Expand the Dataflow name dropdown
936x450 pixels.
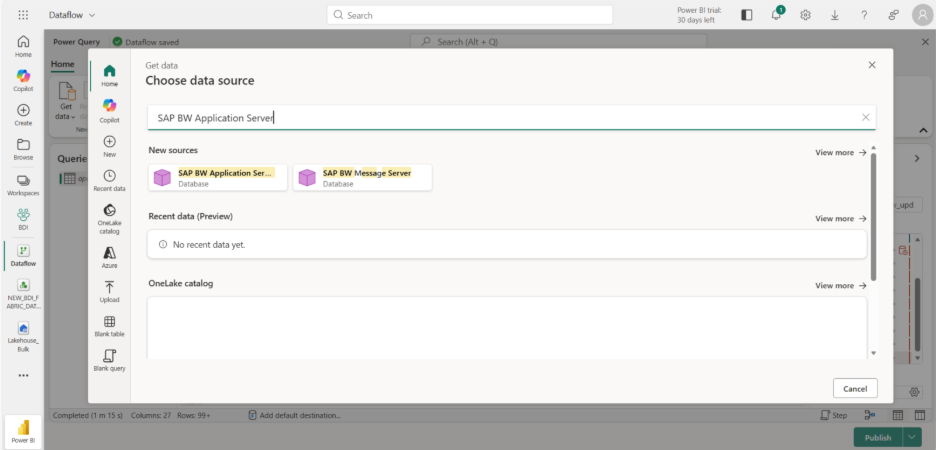tap(92, 15)
